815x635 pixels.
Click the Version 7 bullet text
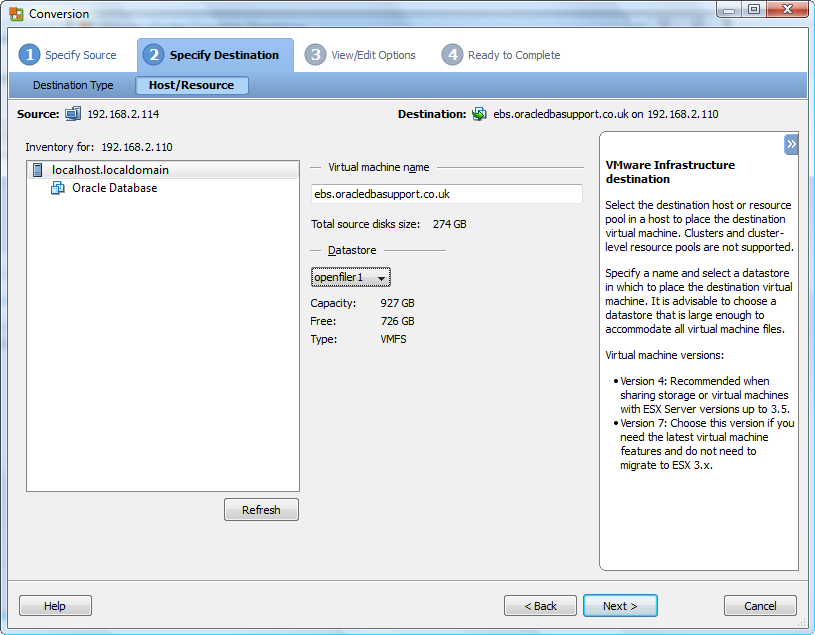(707, 444)
